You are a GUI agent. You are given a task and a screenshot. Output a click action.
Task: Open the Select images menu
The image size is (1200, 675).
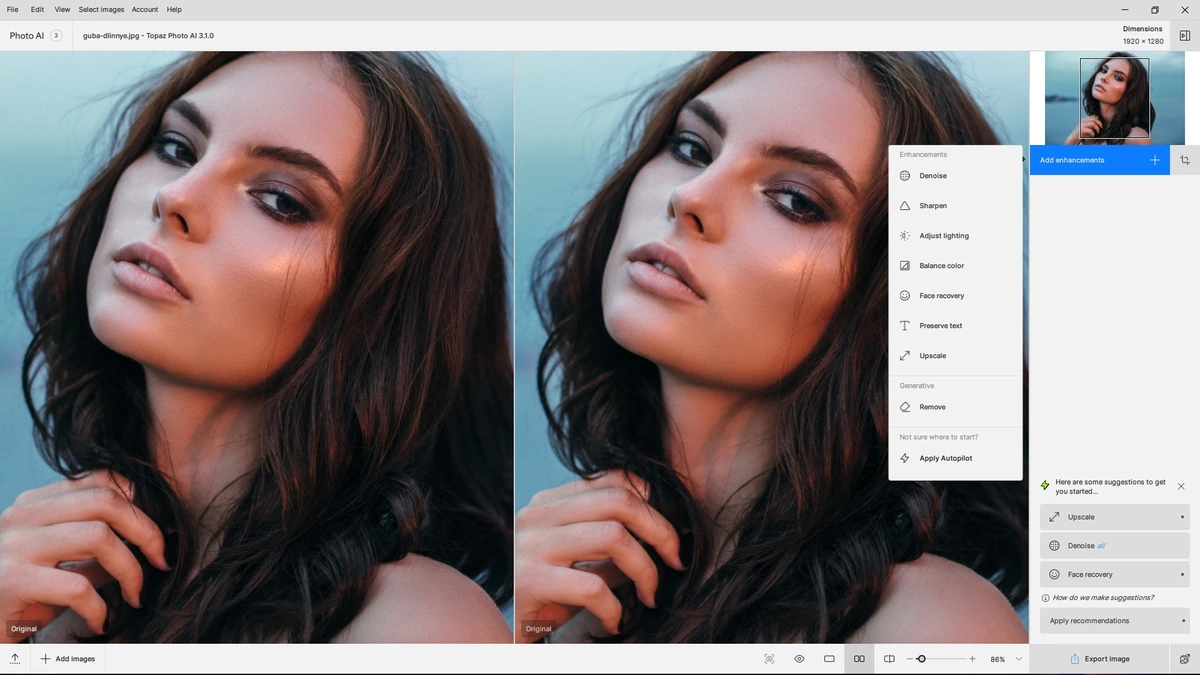[101, 9]
